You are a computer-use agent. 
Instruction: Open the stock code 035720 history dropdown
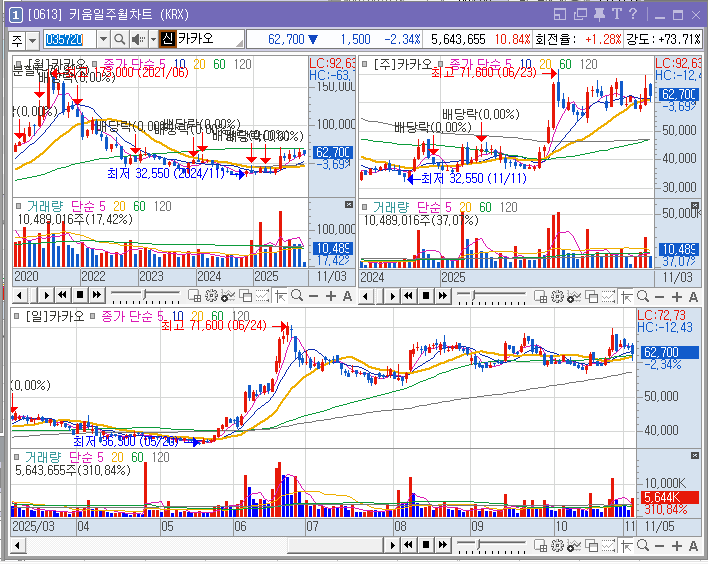(103, 40)
